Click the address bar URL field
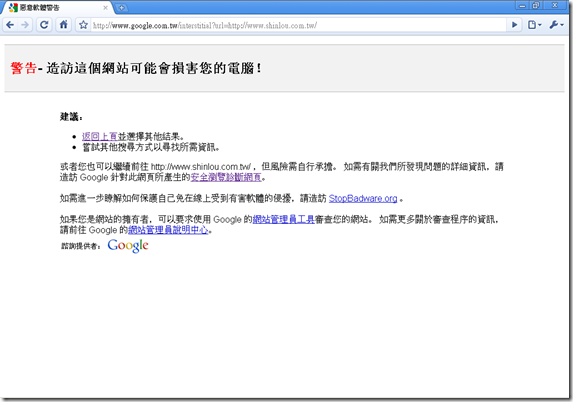This screenshot has width=573, height=402. click(298, 25)
